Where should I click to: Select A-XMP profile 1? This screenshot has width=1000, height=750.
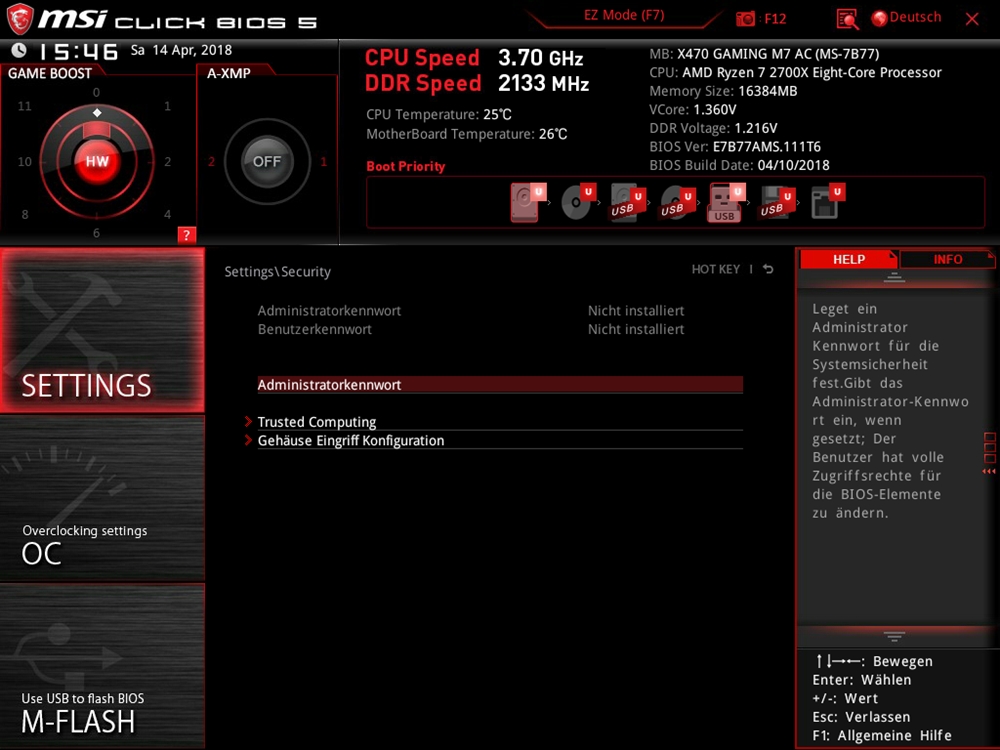pos(323,161)
